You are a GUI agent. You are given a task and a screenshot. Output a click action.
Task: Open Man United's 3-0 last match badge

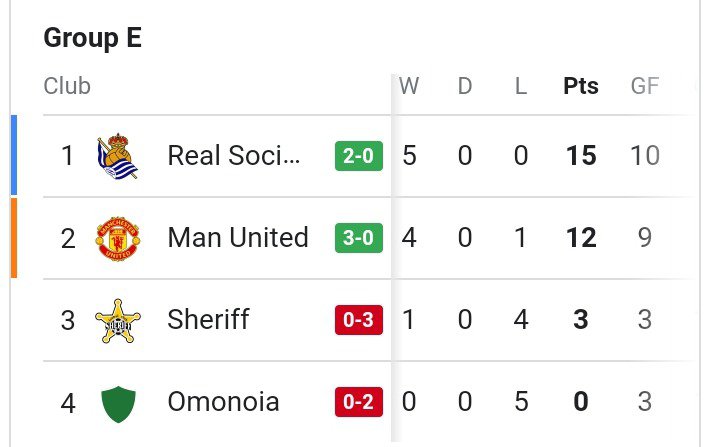point(359,238)
